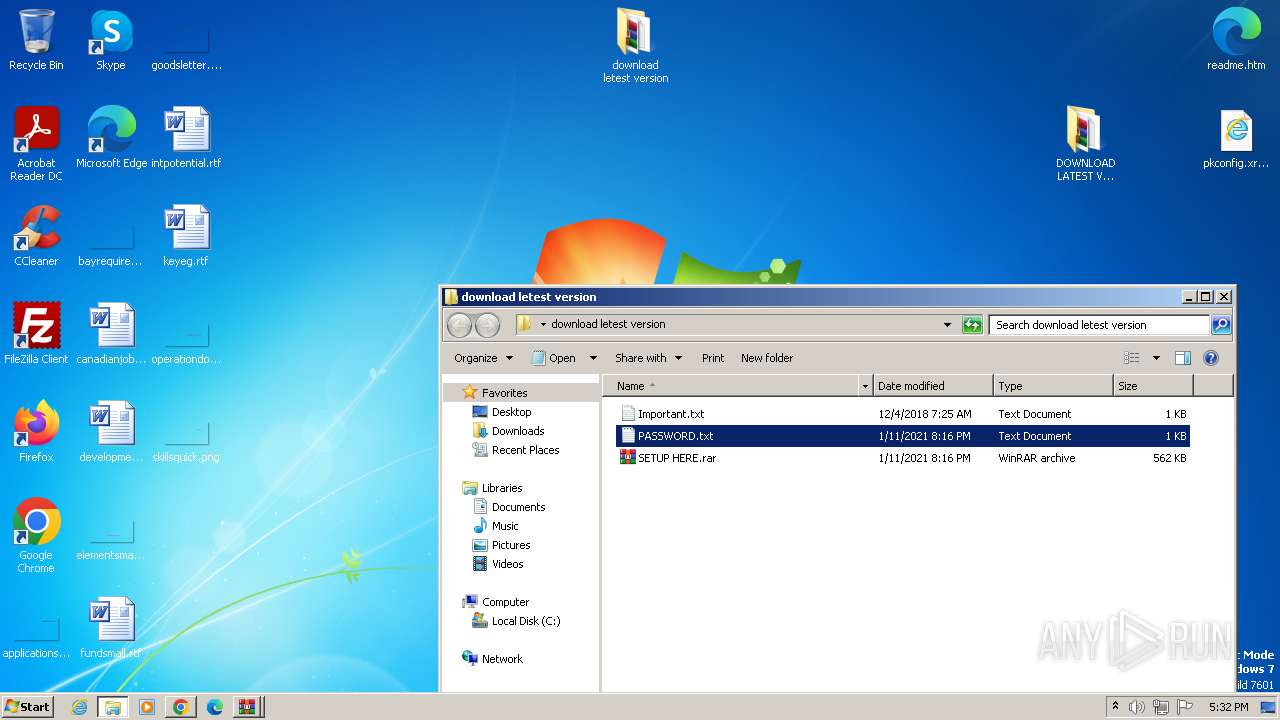
Task: Open WinRAR taskbar button
Action: 246,707
